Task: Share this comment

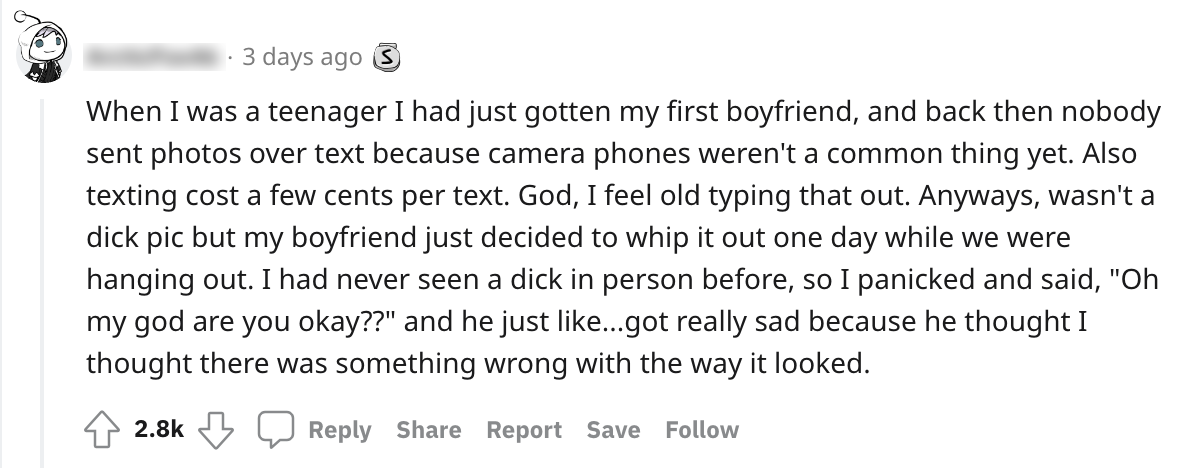Action: tap(428, 430)
